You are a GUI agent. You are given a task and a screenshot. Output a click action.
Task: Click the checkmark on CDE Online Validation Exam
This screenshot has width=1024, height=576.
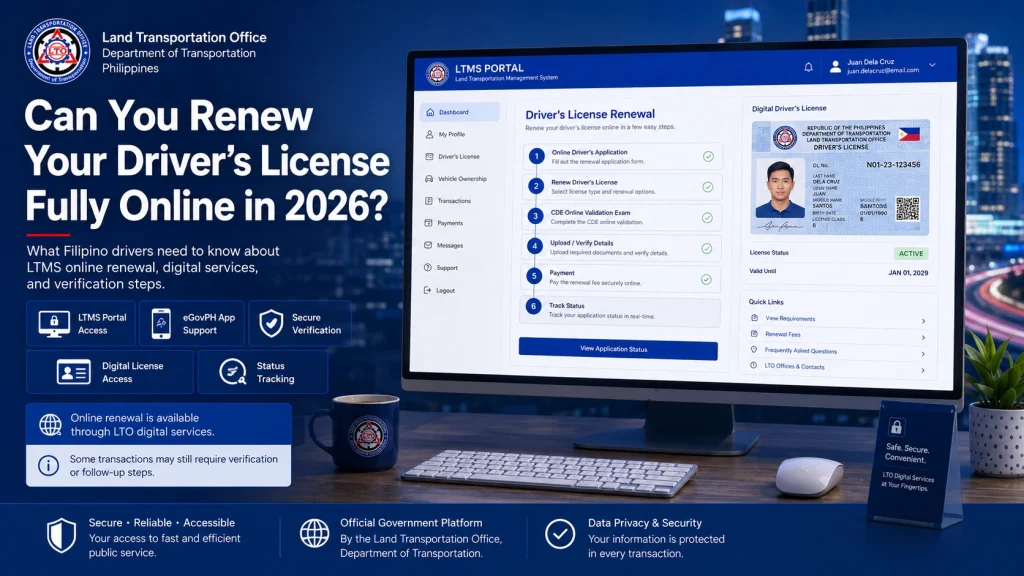pyautogui.click(x=707, y=218)
